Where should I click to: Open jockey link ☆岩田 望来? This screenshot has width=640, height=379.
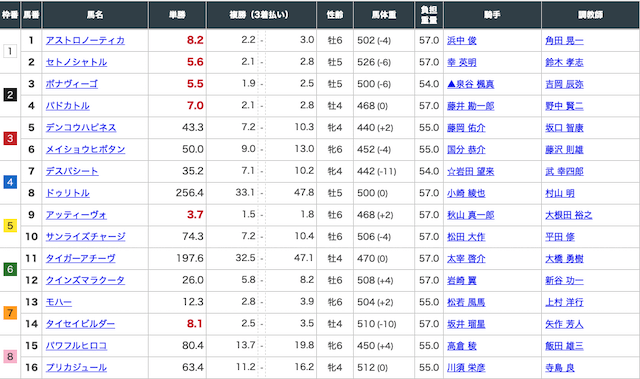coord(471,171)
